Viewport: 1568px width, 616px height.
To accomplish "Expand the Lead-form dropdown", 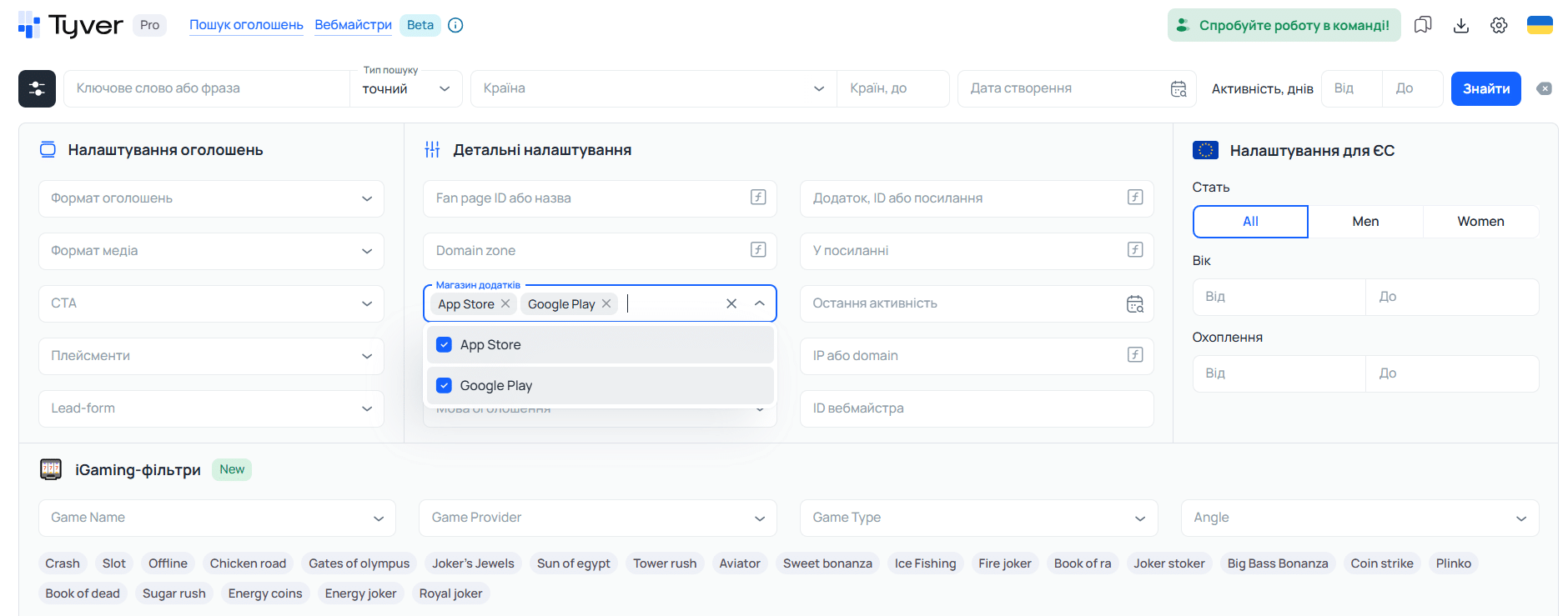I will tap(211, 408).
